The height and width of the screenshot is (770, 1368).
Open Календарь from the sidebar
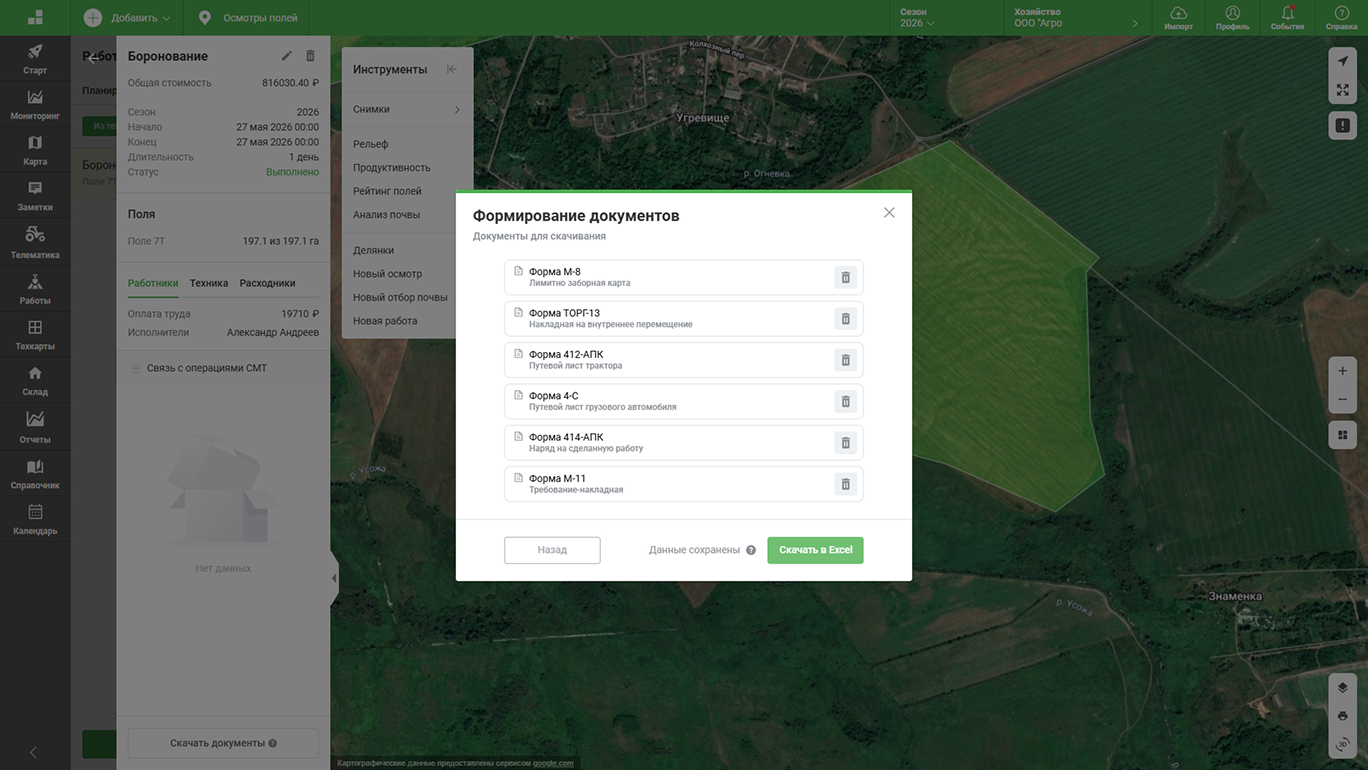(35, 519)
